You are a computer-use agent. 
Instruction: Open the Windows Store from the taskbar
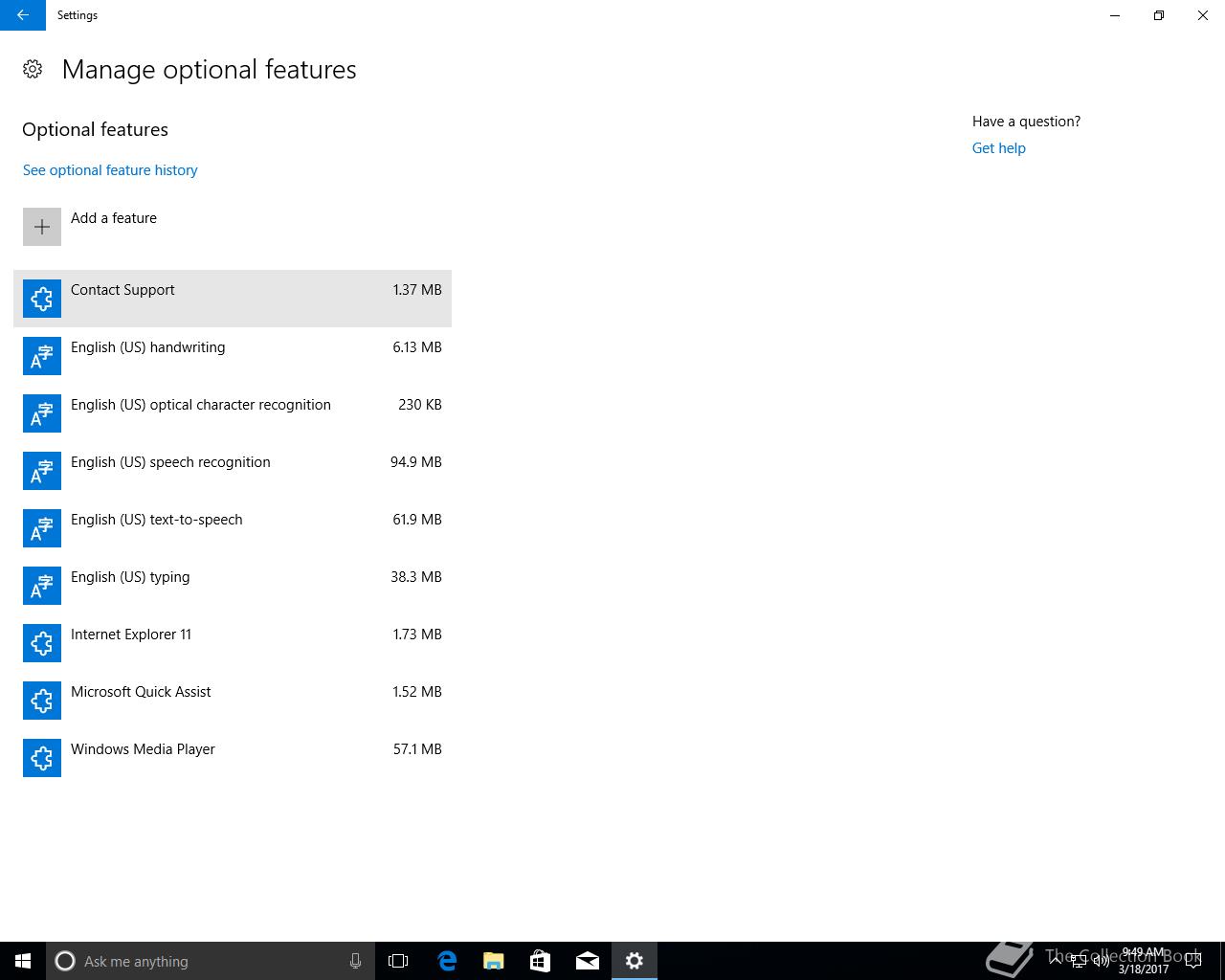pyautogui.click(x=541, y=961)
